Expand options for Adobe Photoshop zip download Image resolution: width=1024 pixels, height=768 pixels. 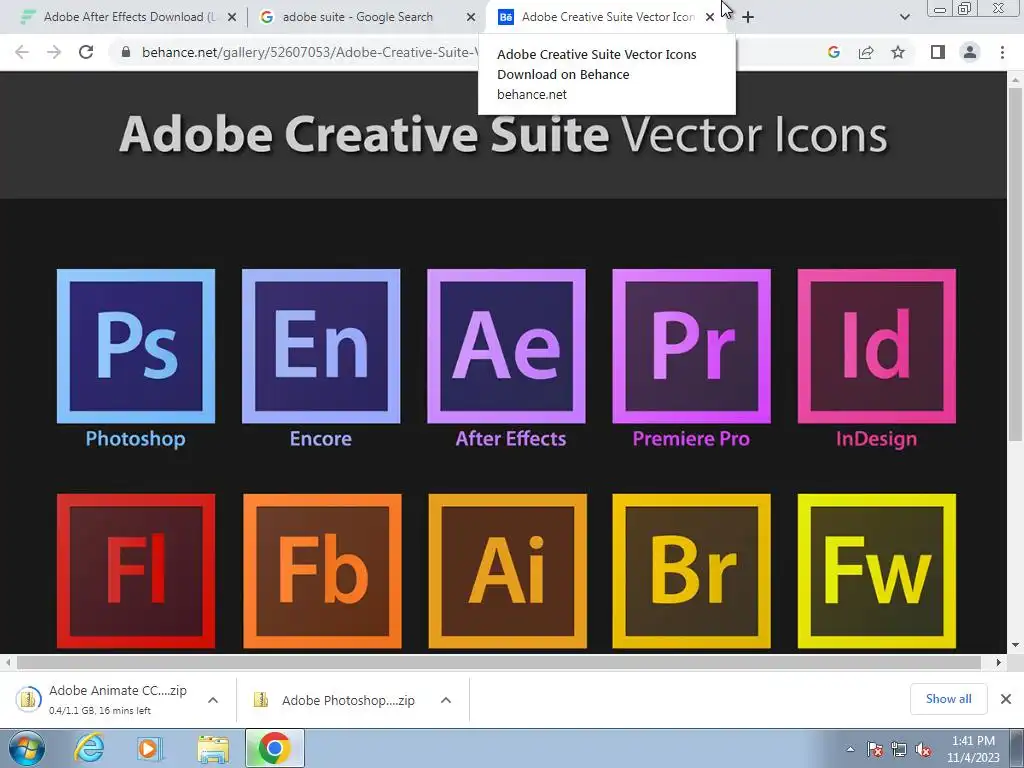(446, 700)
